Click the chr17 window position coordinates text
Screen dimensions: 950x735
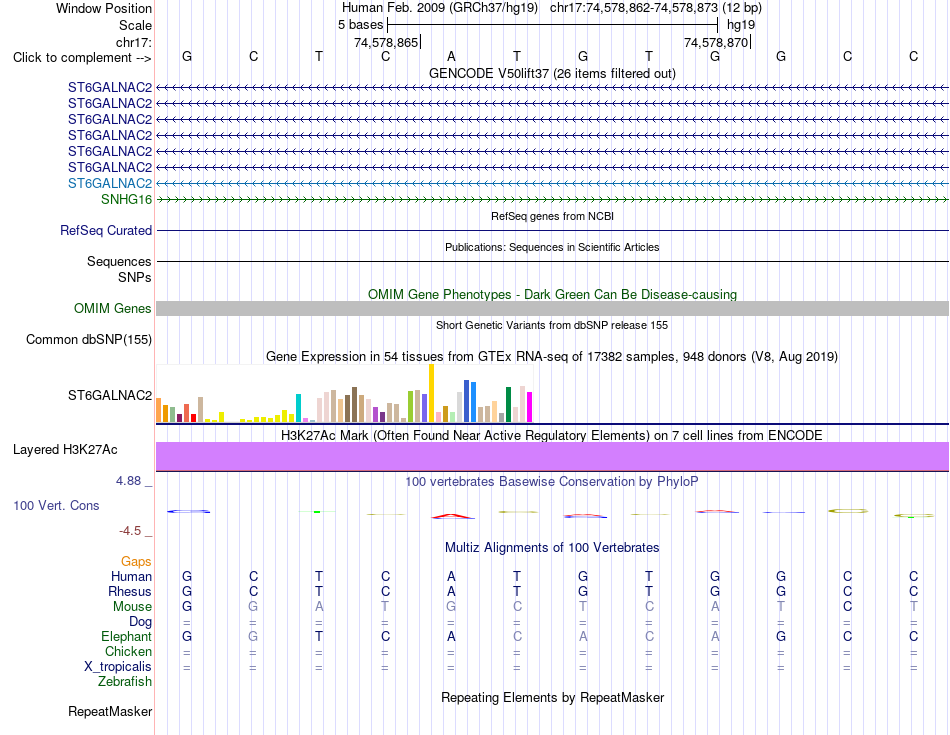pyautogui.click(x=656, y=8)
